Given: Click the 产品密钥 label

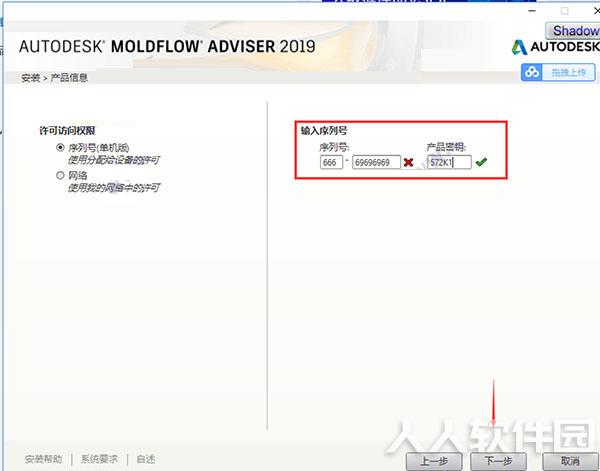Looking at the screenshot, I should (446, 147).
